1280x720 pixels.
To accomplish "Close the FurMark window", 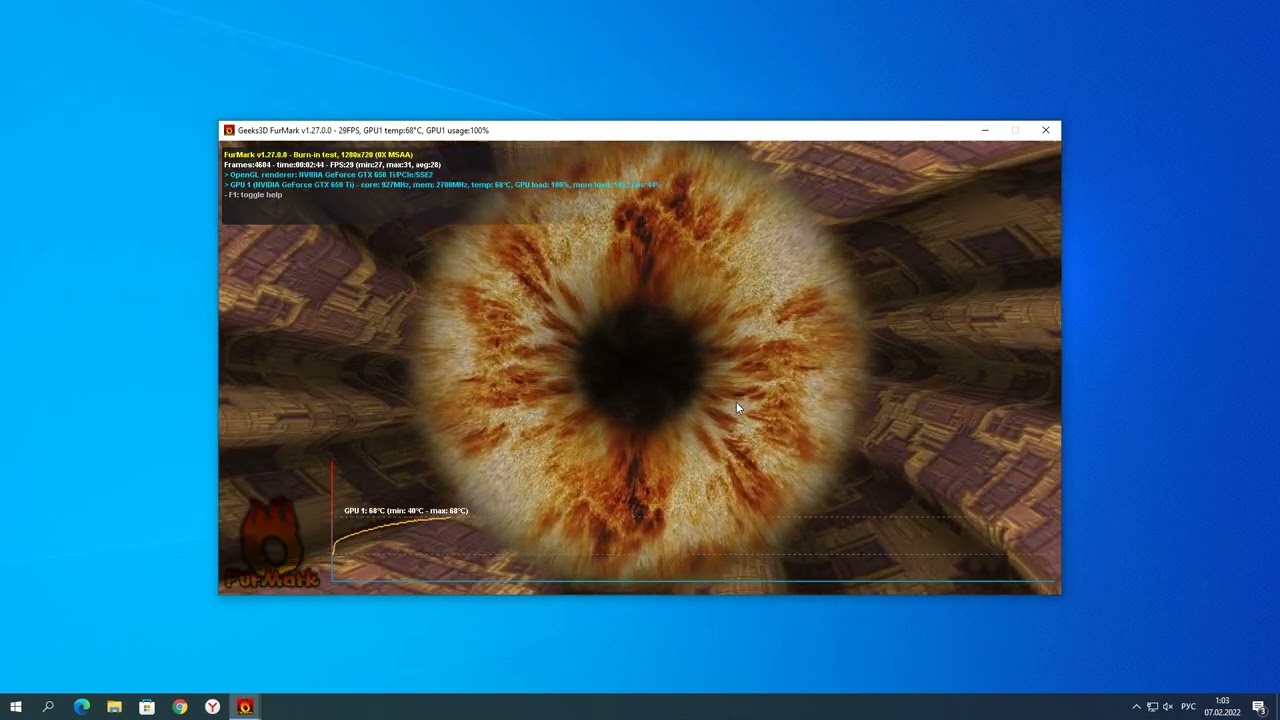I will pyautogui.click(x=1046, y=130).
